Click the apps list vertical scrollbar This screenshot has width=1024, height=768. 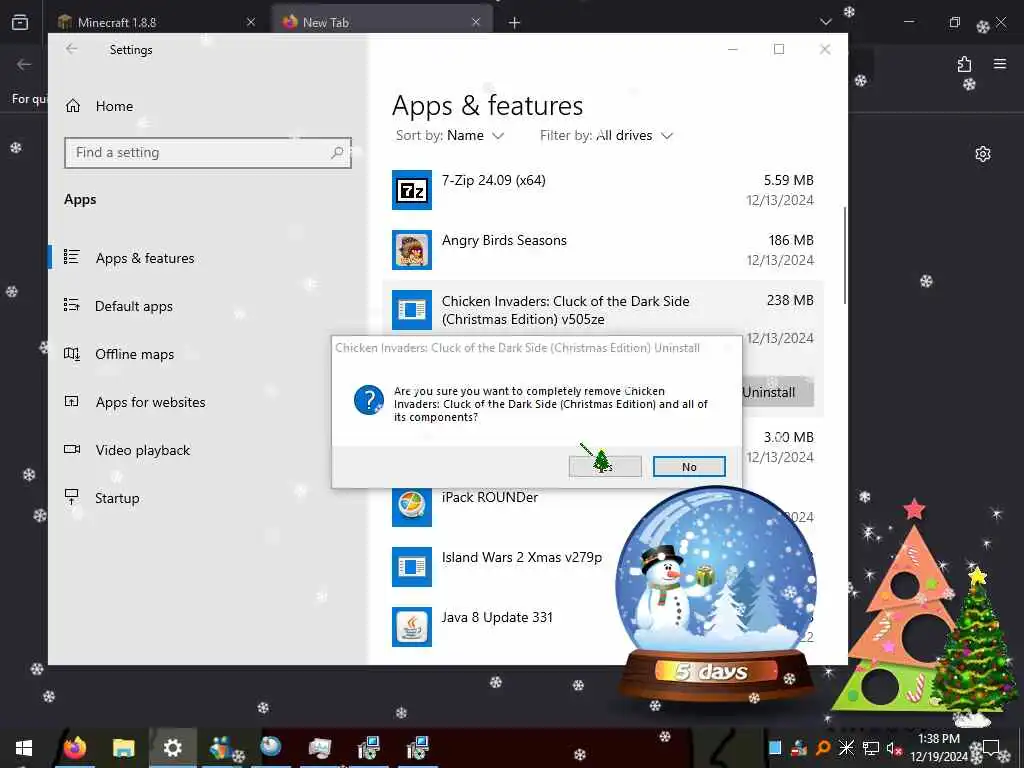pyautogui.click(x=845, y=255)
